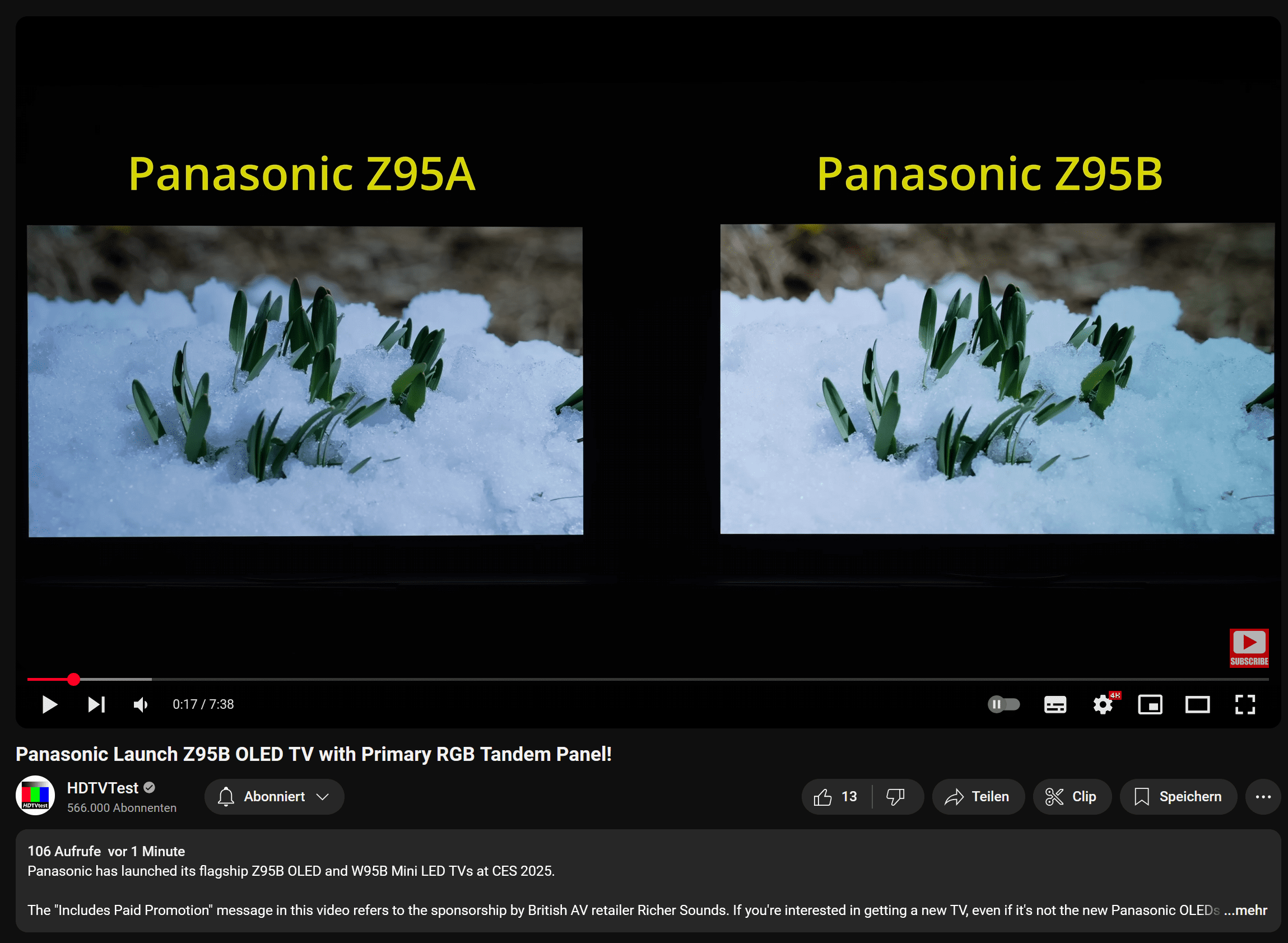1288x943 pixels.
Task: Expand the description with mehr
Action: [x=1247, y=910]
